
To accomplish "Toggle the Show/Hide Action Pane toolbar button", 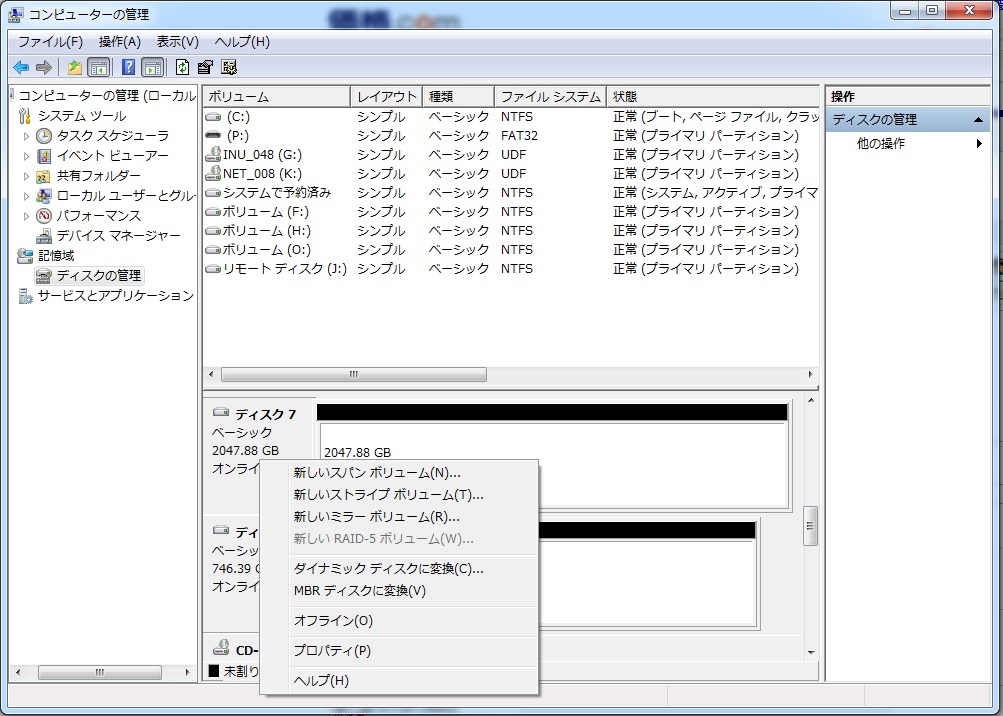I will pos(152,68).
